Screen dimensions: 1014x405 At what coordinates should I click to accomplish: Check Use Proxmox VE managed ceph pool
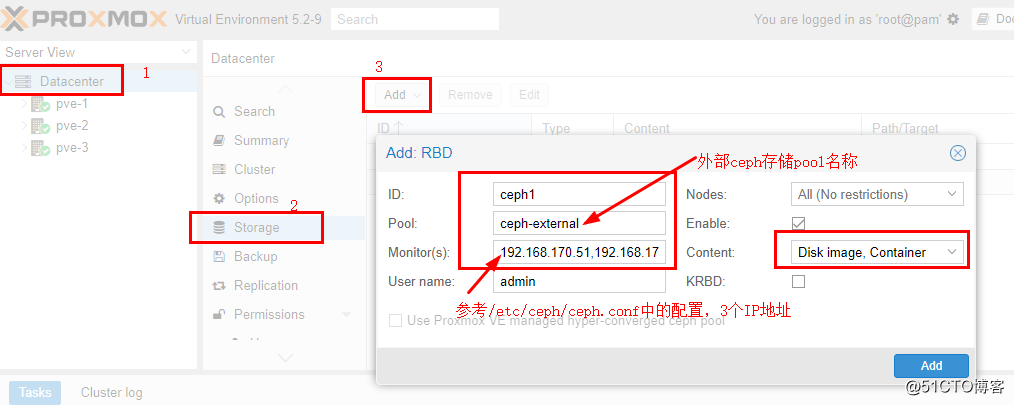(x=395, y=320)
